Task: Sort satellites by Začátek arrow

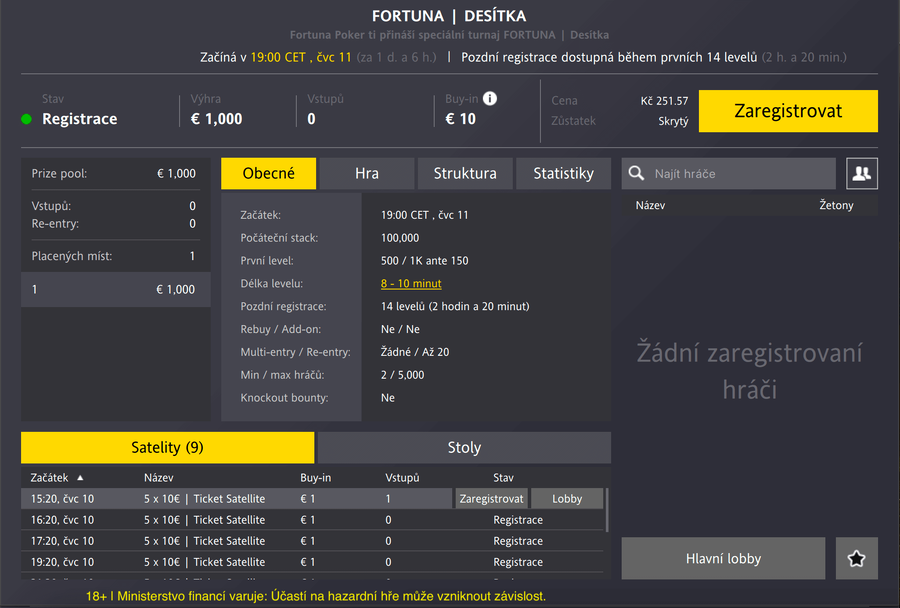Action: [80, 478]
